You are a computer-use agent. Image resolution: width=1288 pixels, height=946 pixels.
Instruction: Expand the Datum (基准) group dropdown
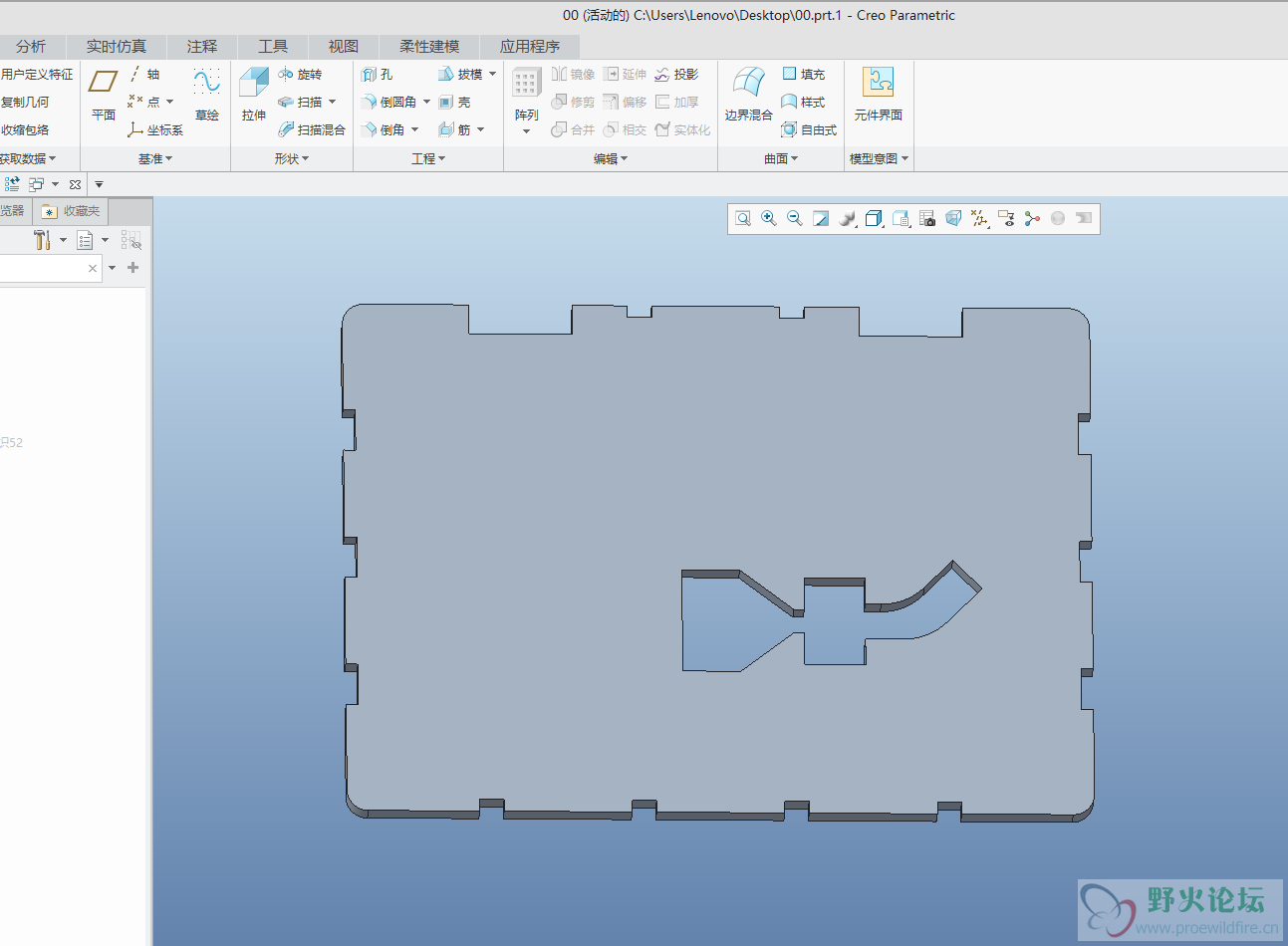pos(155,159)
